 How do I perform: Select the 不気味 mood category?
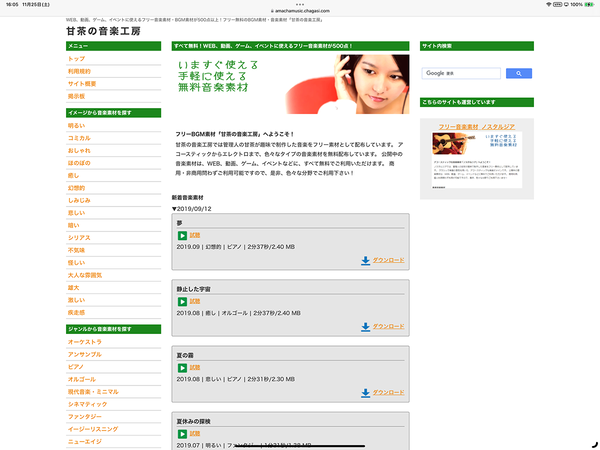(x=77, y=251)
